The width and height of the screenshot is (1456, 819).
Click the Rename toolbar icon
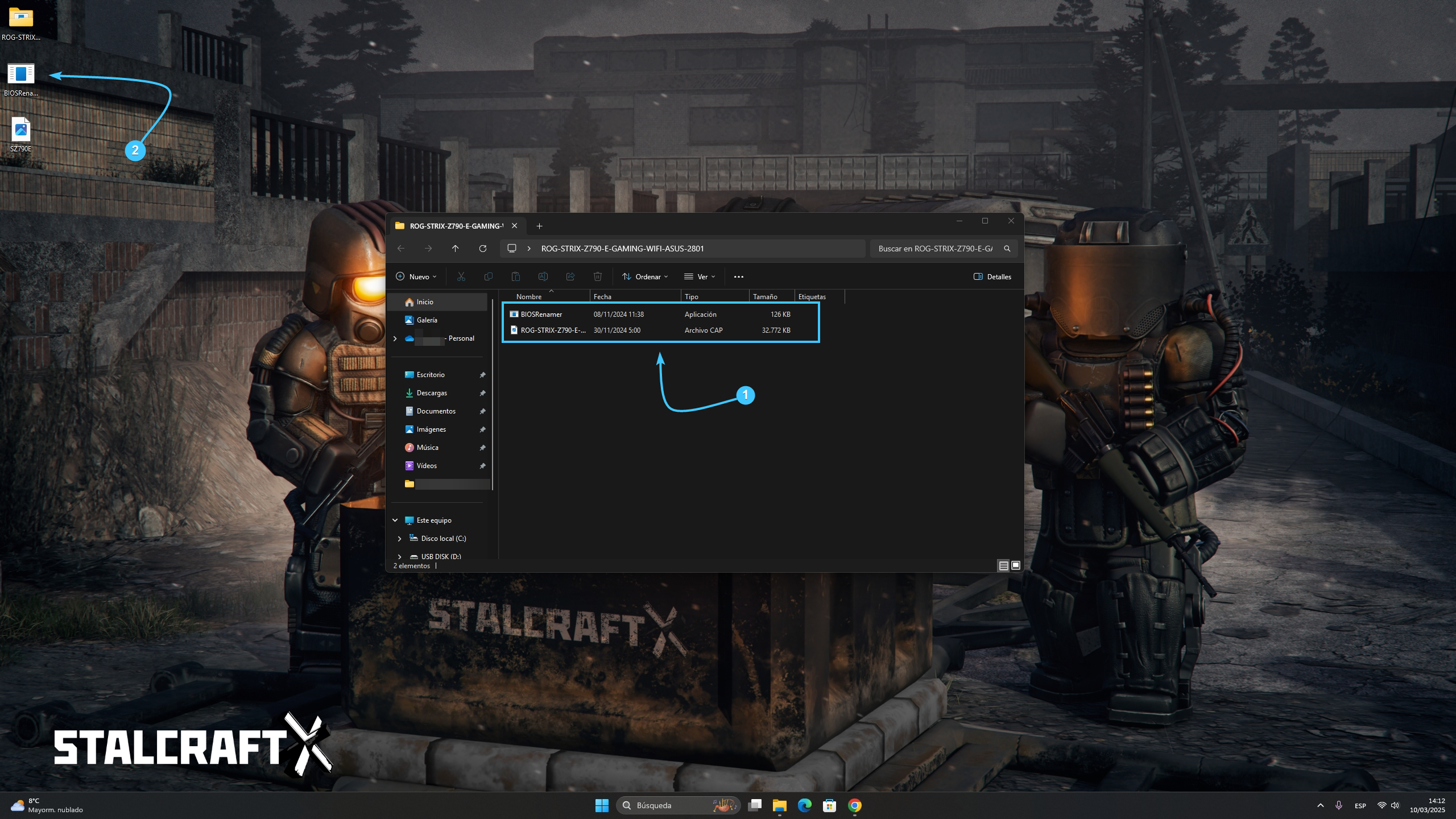tap(543, 277)
